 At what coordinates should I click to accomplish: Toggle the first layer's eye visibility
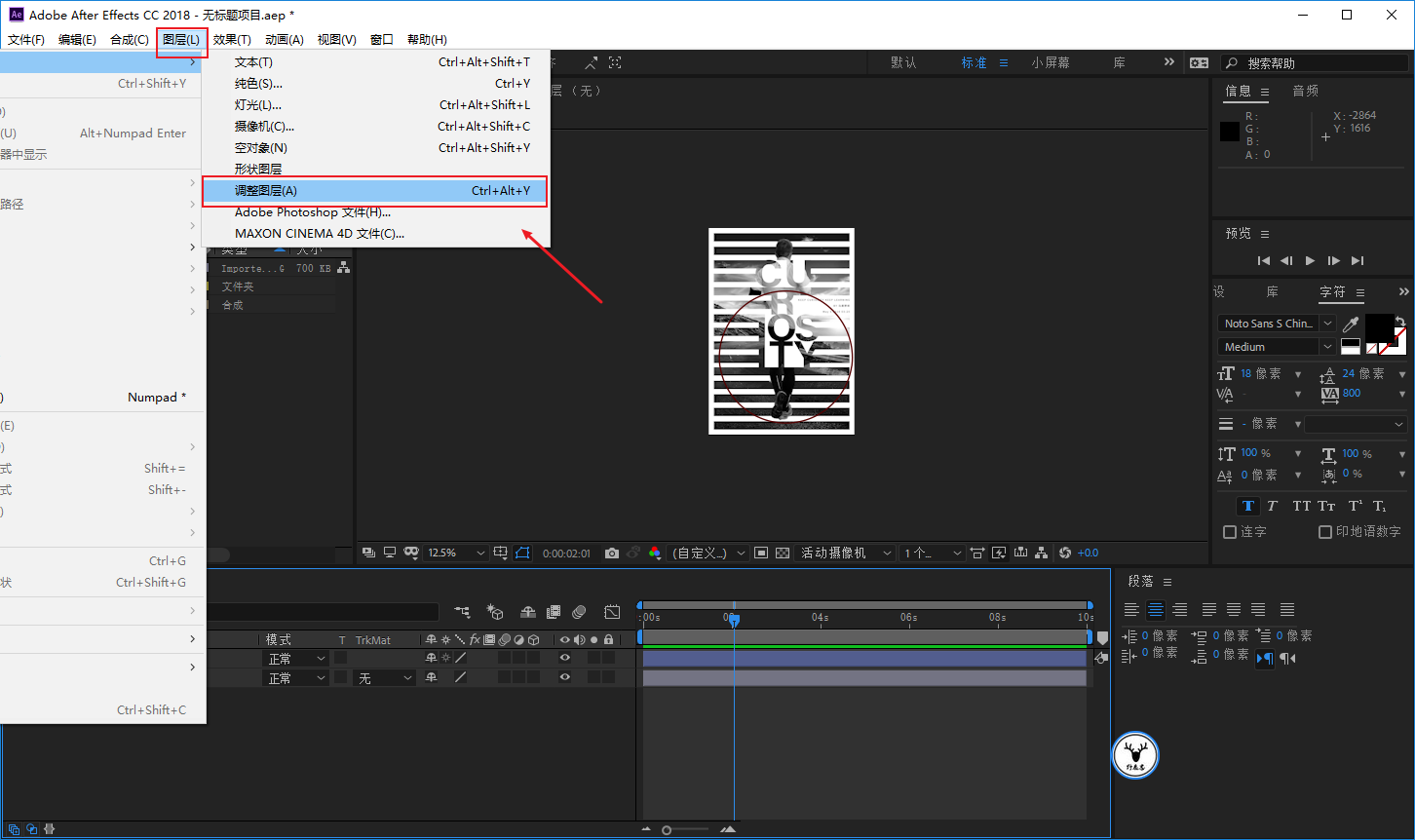[564, 658]
